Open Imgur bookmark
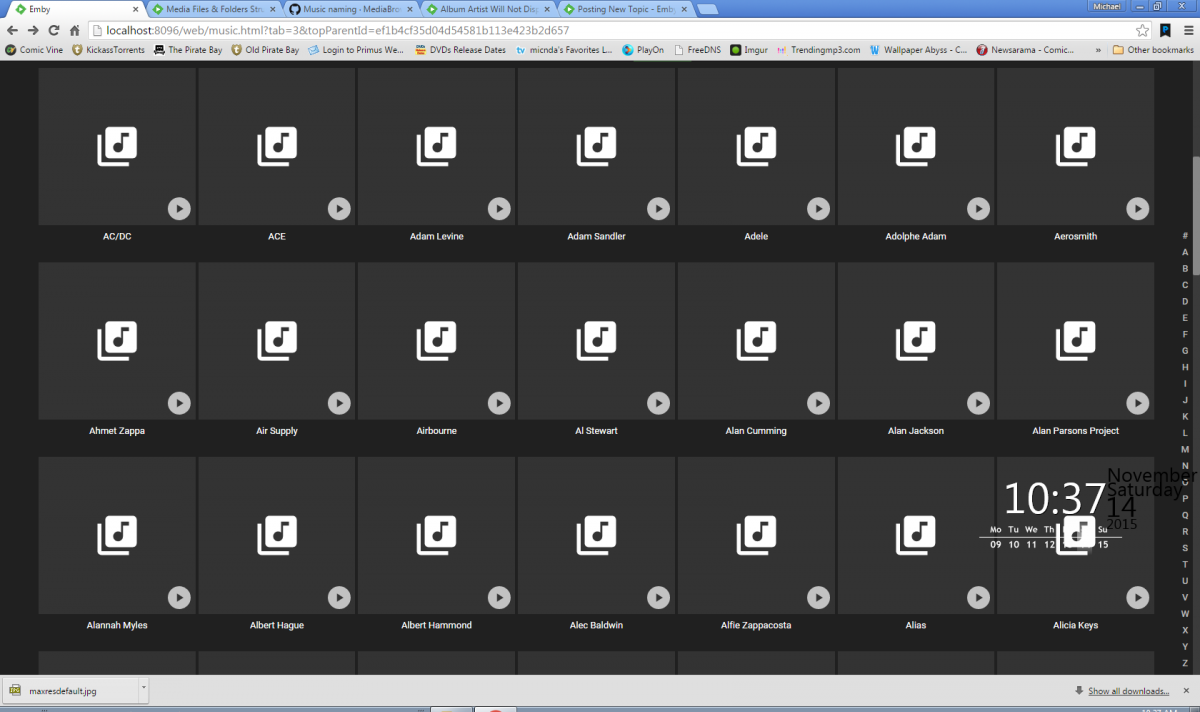This screenshot has width=1200, height=712. click(749, 49)
